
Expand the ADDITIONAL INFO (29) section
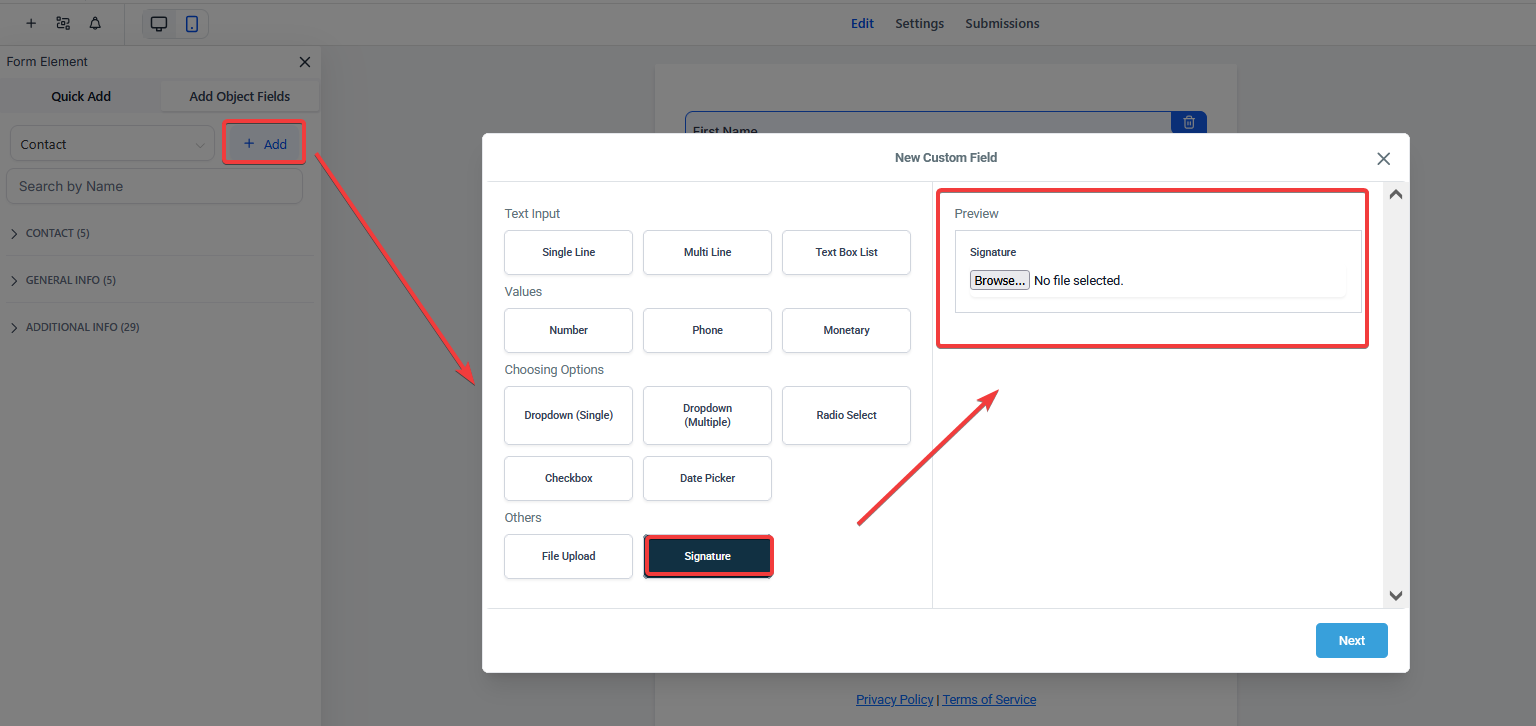click(82, 327)
